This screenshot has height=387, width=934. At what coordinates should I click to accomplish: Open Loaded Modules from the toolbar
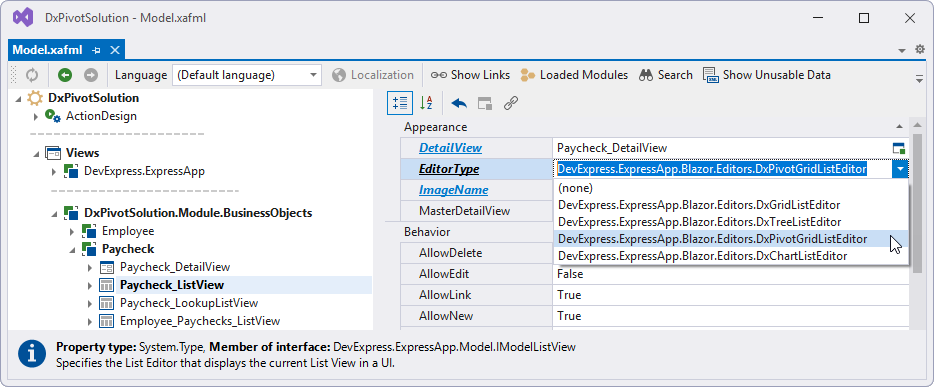point(574,75)
